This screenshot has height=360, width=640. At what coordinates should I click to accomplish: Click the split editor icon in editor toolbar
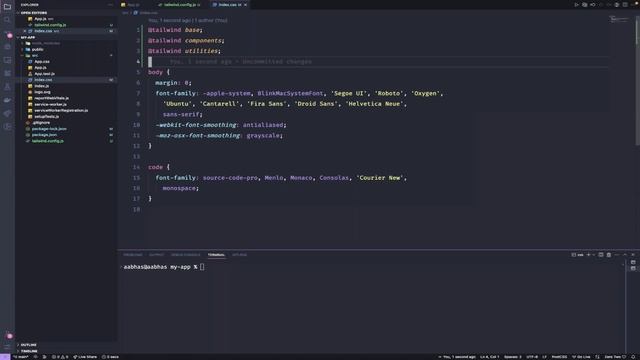625,5
